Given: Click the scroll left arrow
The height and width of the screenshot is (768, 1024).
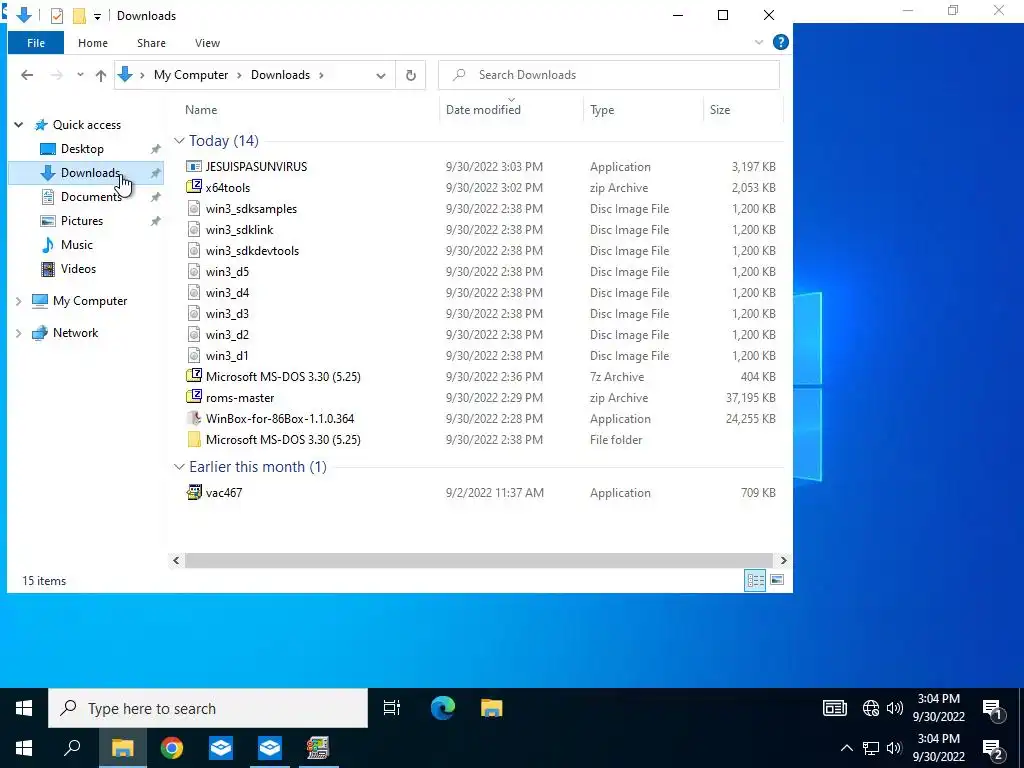Looking at the screenshot, I should (176, 560).
